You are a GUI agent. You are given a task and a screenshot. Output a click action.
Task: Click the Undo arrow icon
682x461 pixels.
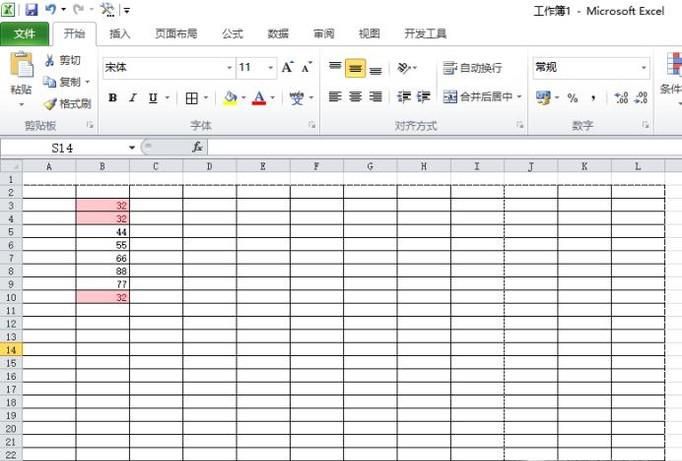50,9
